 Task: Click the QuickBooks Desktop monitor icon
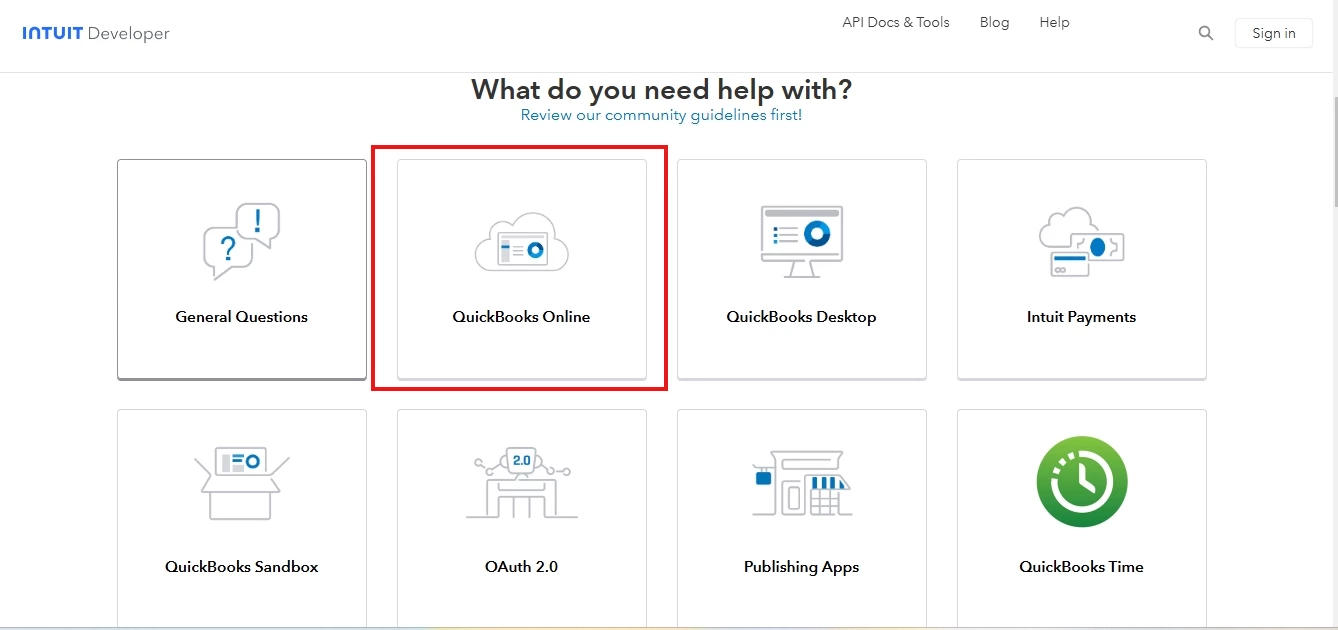tap(802, 241)
